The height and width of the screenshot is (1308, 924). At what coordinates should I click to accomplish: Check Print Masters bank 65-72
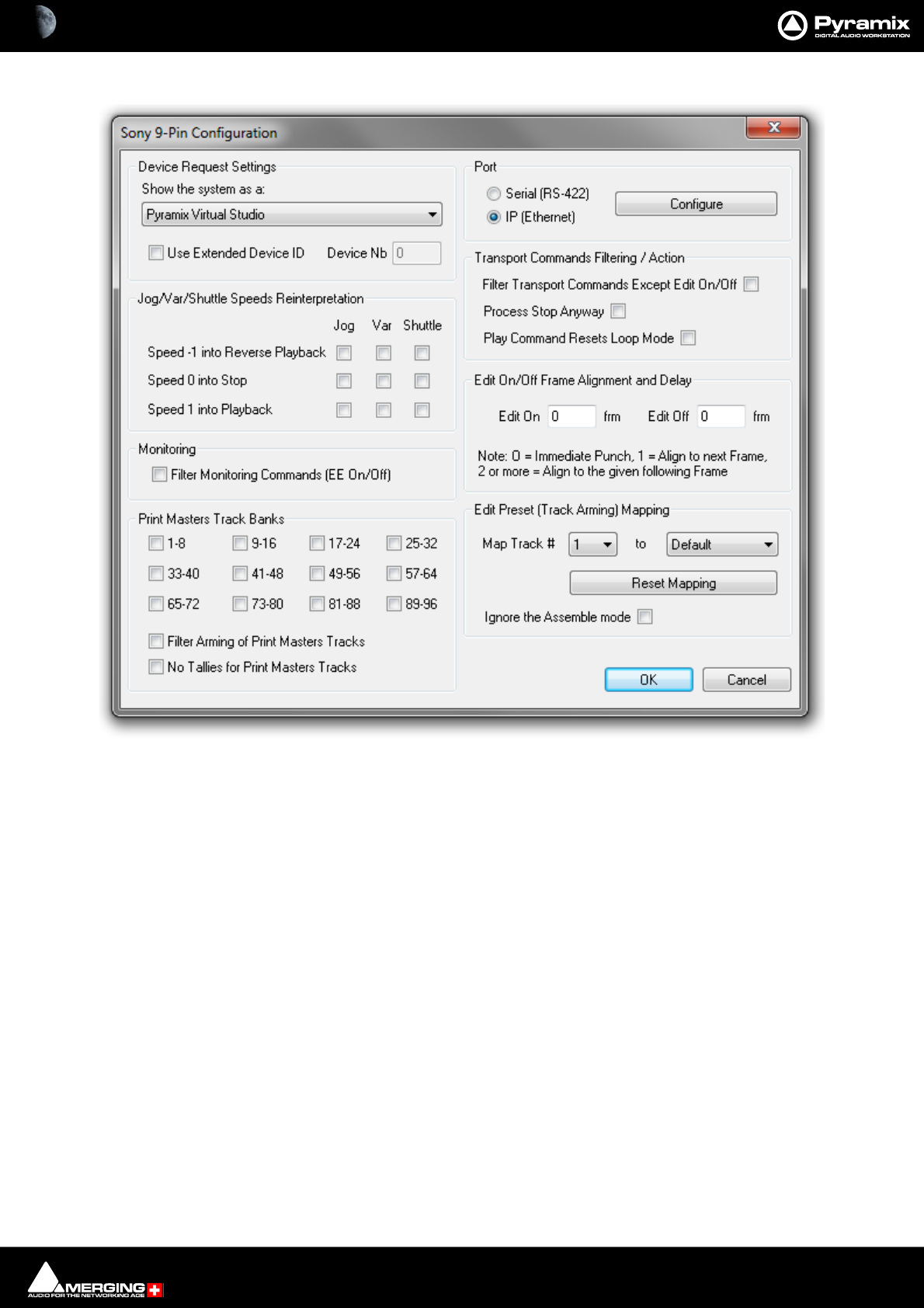point(156,604)
